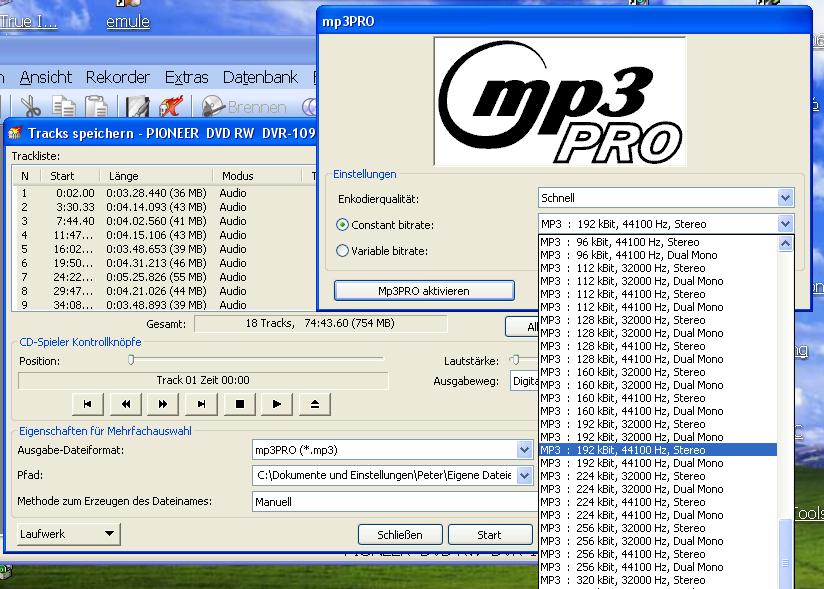
Task: Open the Methode zum Erzeugen des Dateinames field
Action: [395, 502]
